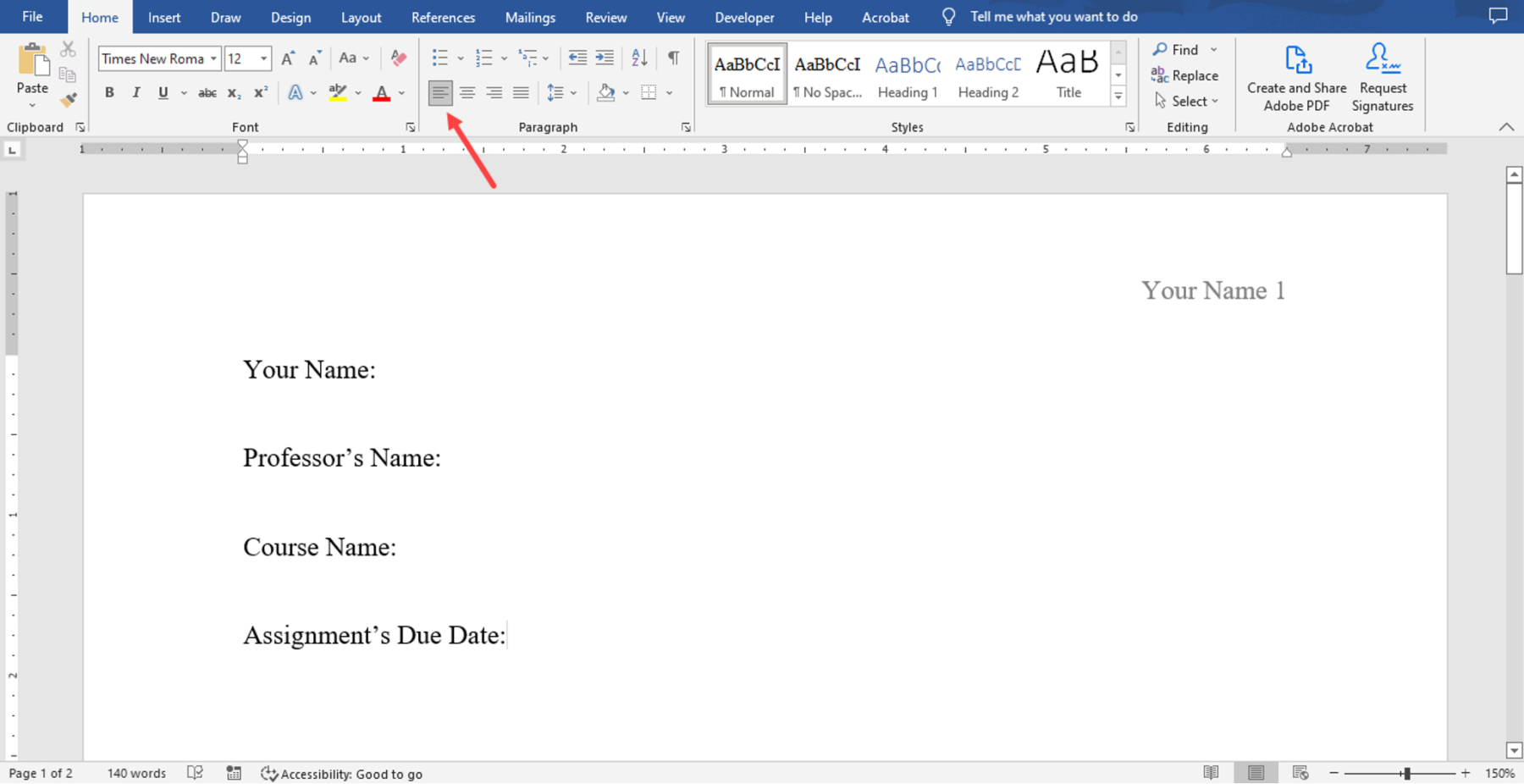
Task: Apply the Title style
Action: [1068, 75]
